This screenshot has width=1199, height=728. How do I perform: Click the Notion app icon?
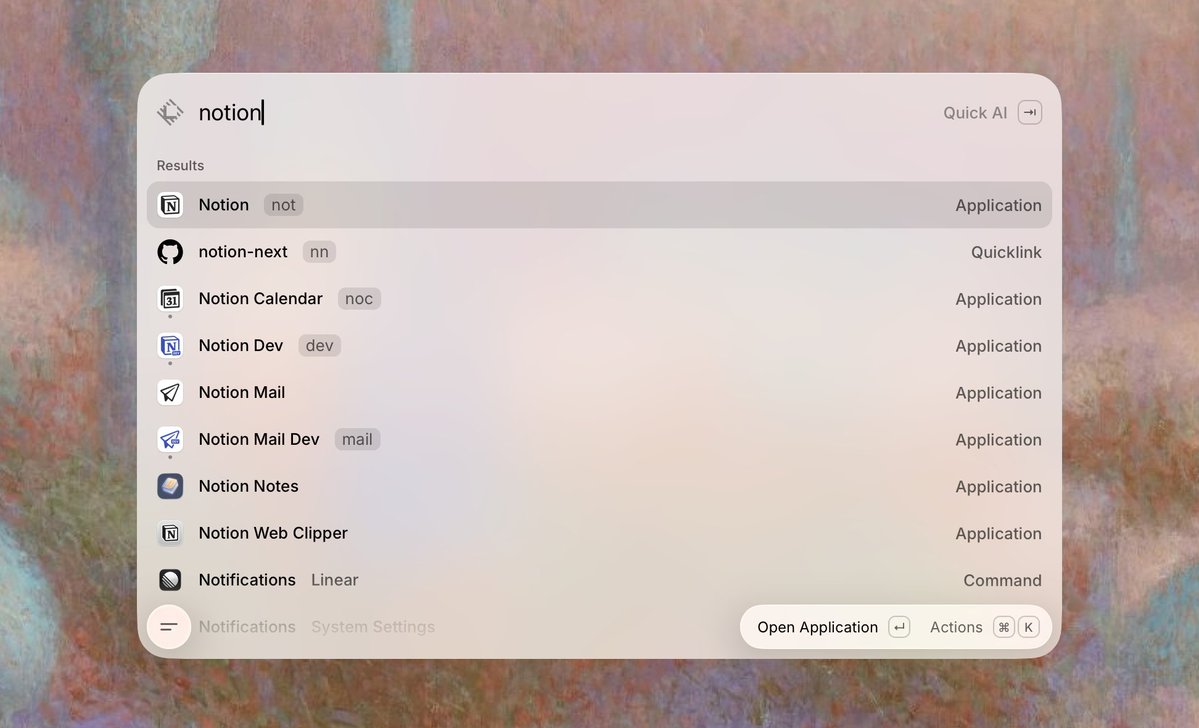[x=170, y=205]
